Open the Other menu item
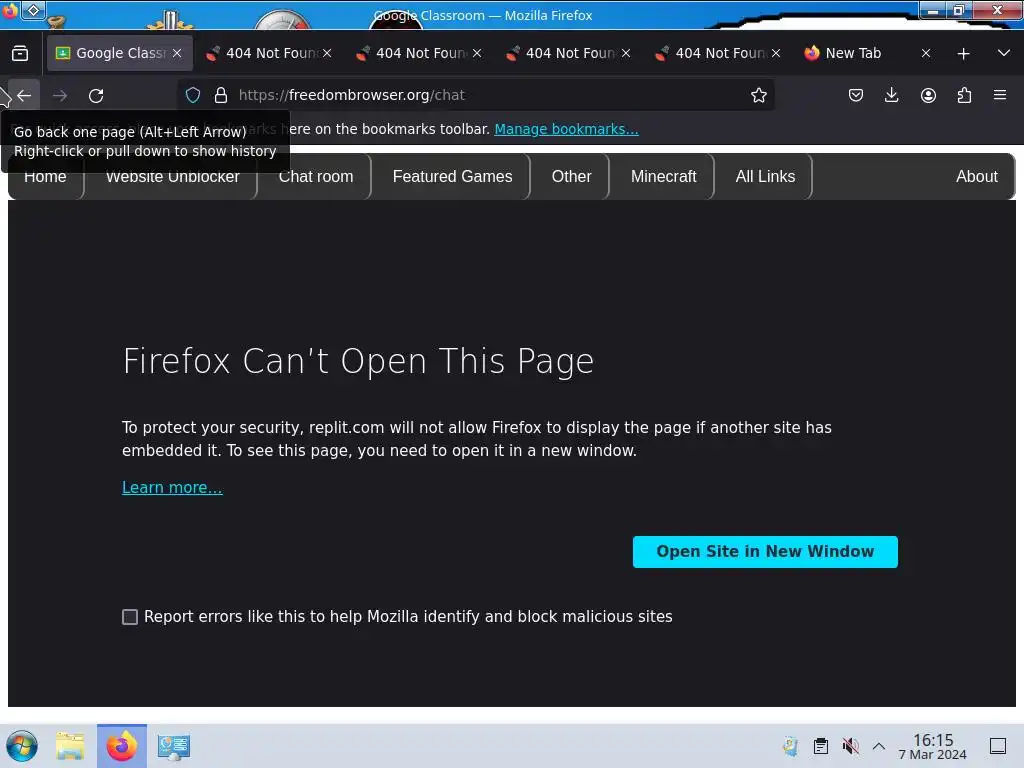This screenshot has height=768, width=1024. tap(571, 176)
